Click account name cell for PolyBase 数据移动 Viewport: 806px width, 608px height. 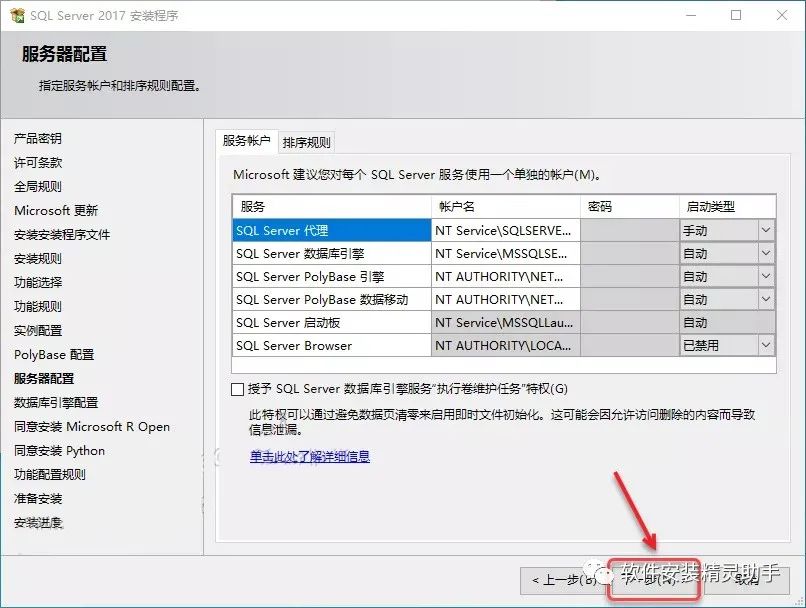tap(506, 299)
